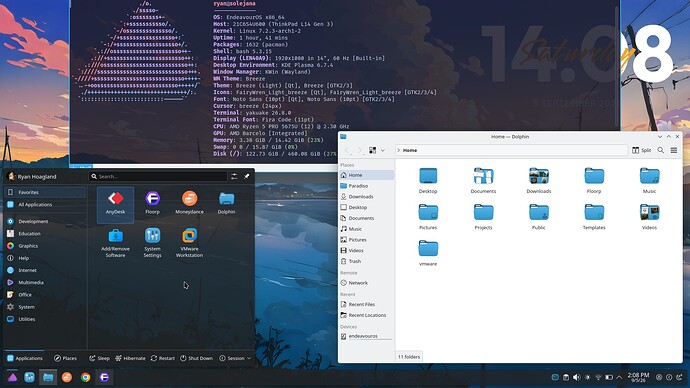
Task: Click the Google Chrome taskbar icon
Action: pyautogui.click(x=85, y=377)
